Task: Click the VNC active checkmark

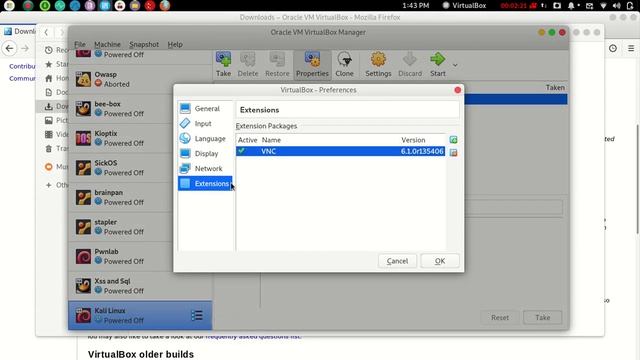Action: pos(242,151)
